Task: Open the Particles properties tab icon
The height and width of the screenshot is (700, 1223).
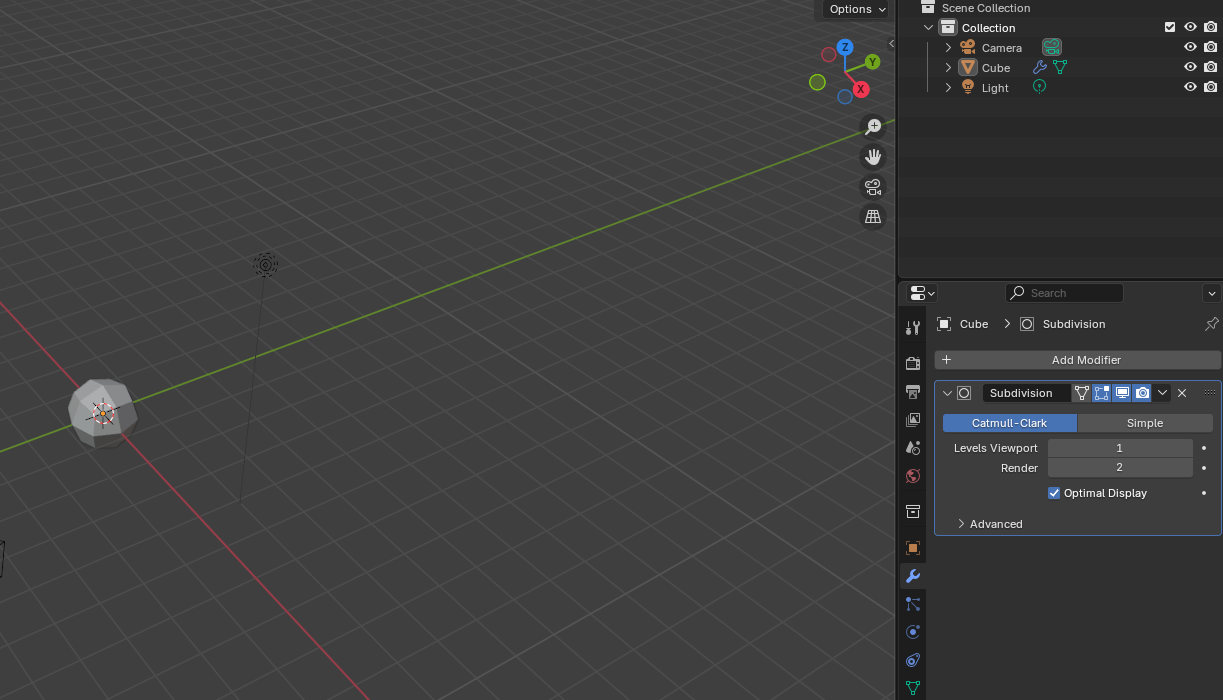Action: (x=912, y=604)
